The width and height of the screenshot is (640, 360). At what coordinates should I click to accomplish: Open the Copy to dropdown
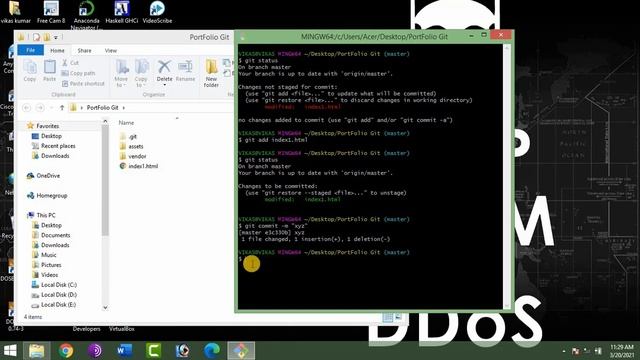tap(141, 73)
